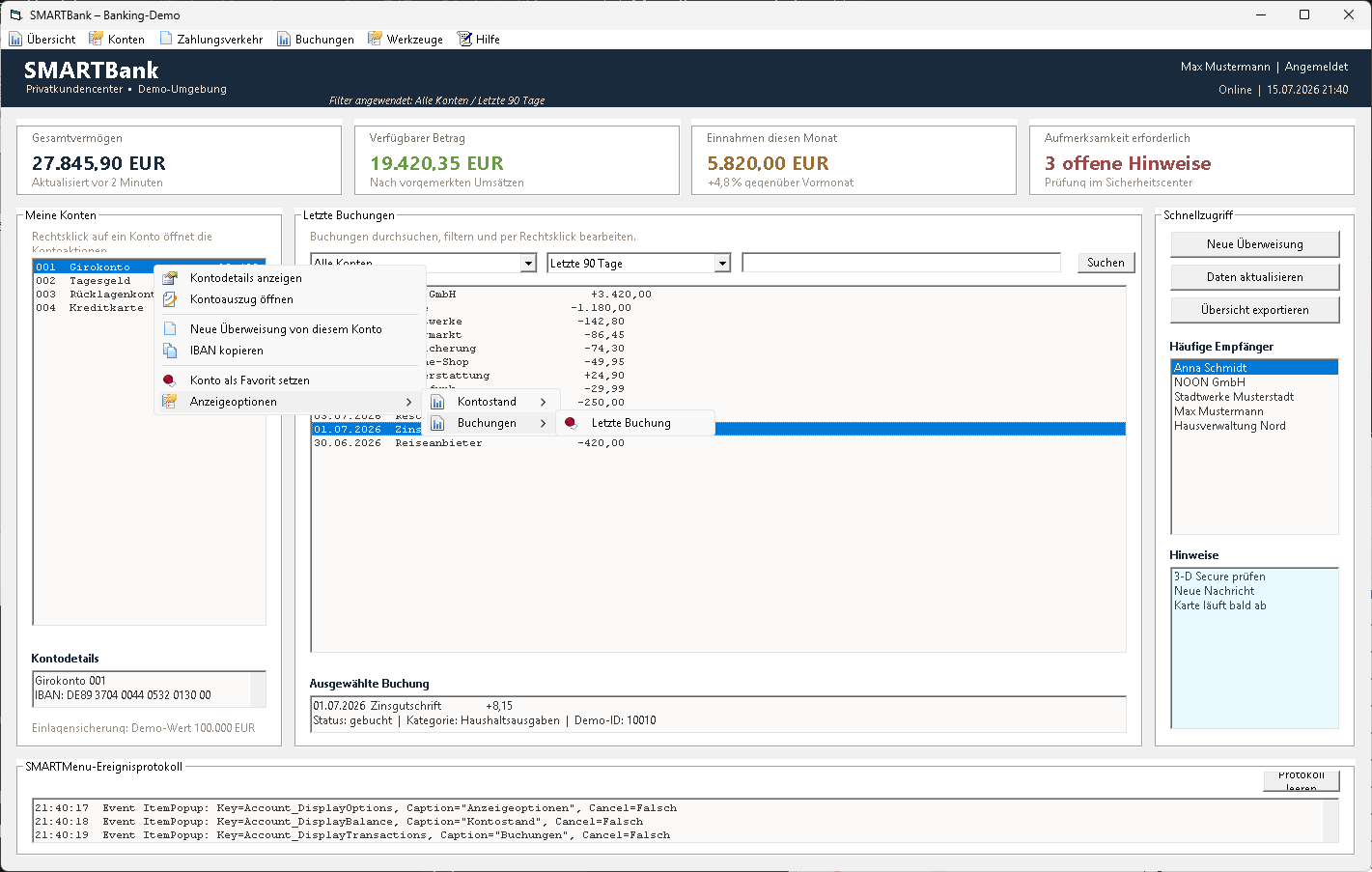
Task: Click the Kontodetails box scrollbar
Action: (x=258, y=689)
